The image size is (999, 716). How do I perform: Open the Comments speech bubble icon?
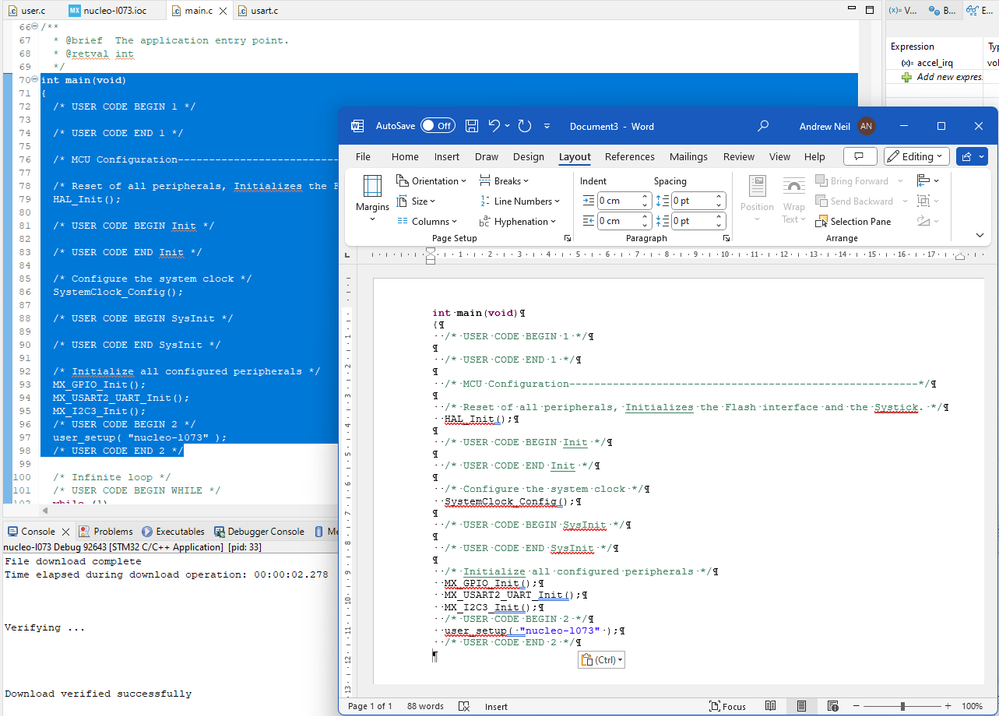tap(859, 157)
